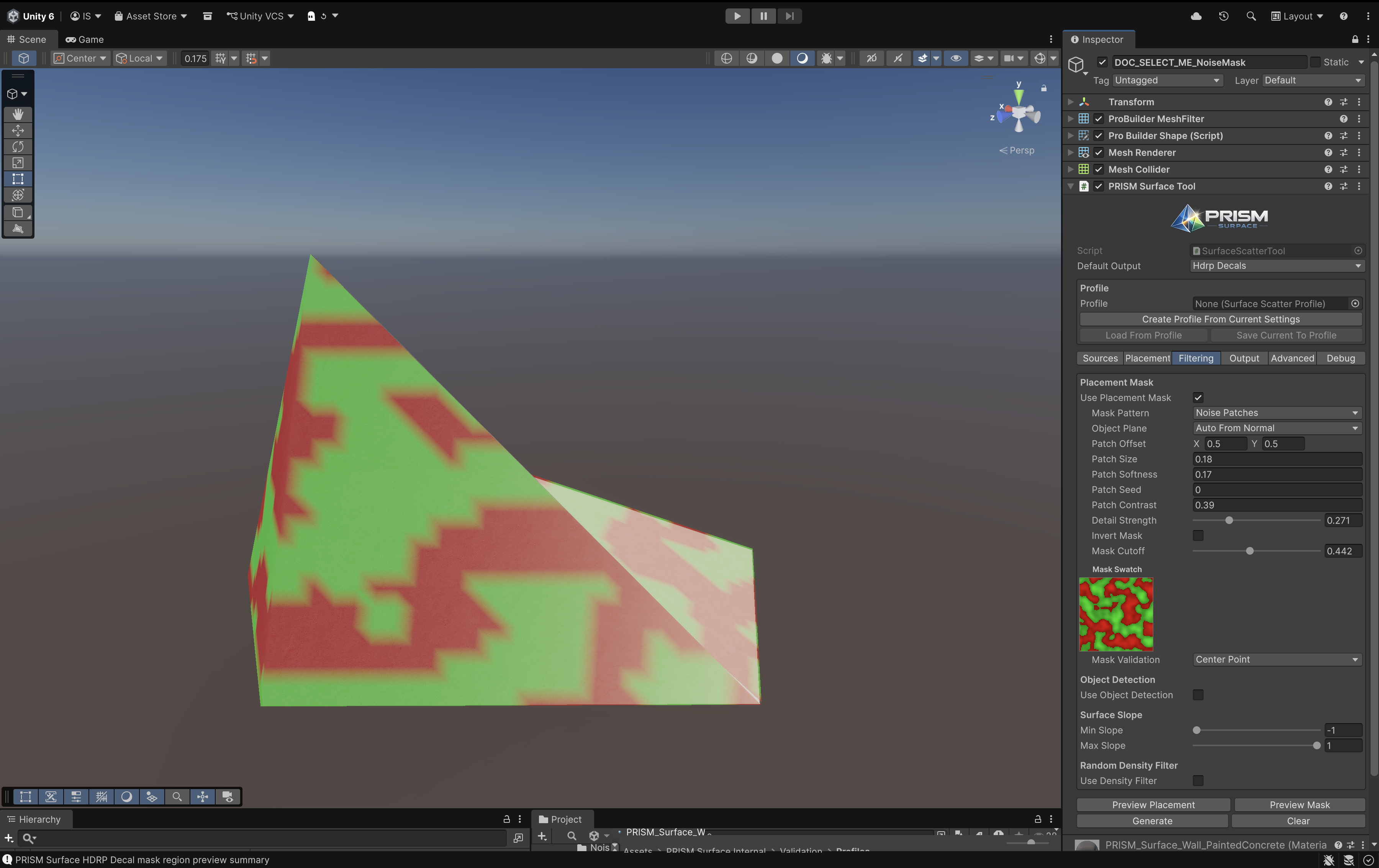This screenshot has height=868, width=1379.
Task: Switch to the Game tab
Action: (x=85, y=39)
